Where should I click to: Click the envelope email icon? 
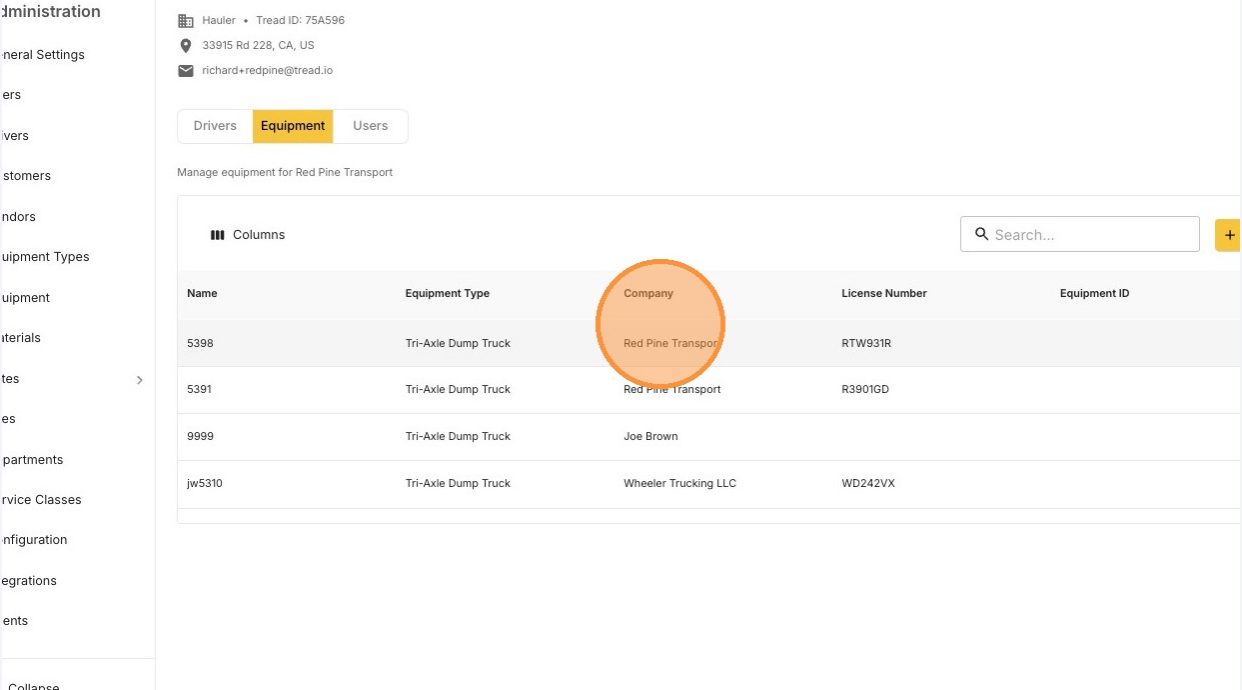pyautogui.click(x=186, y=71)
